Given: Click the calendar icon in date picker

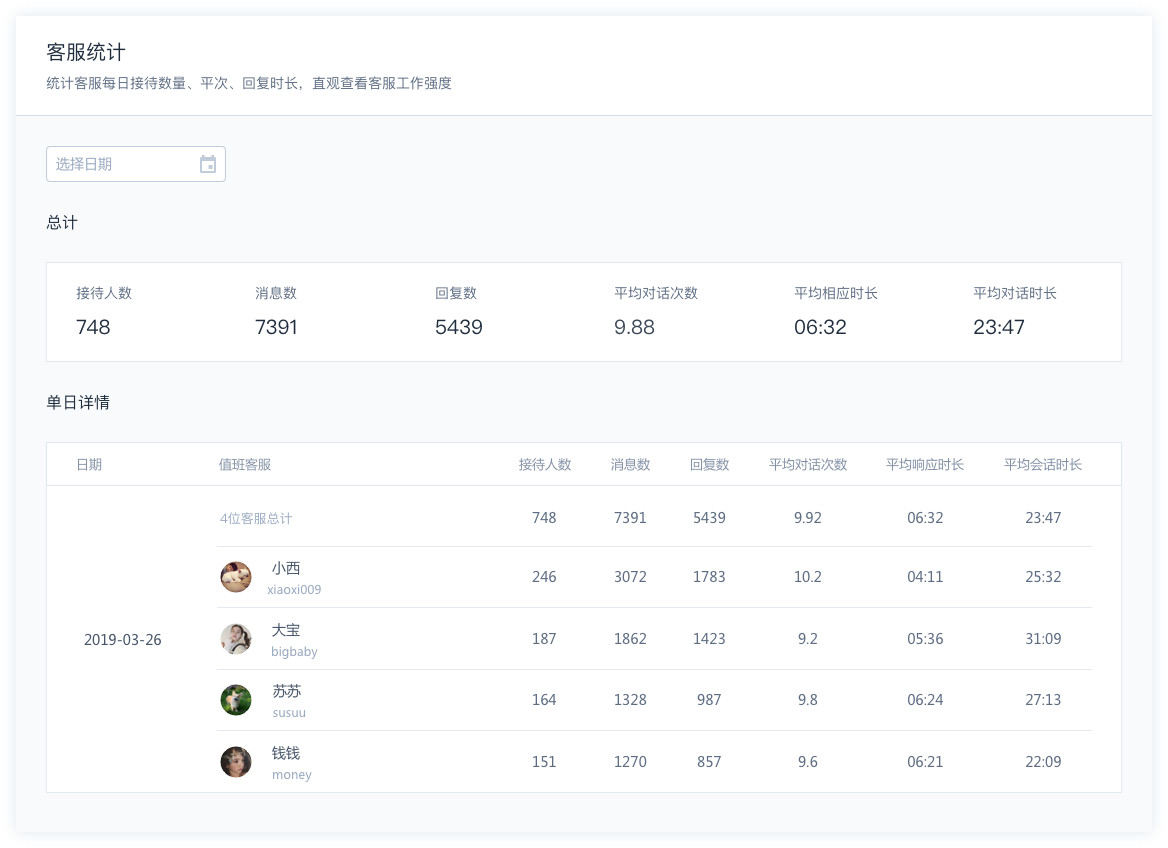Looking at the screenshot, I should pyautogui.click(x=208, y=165).
